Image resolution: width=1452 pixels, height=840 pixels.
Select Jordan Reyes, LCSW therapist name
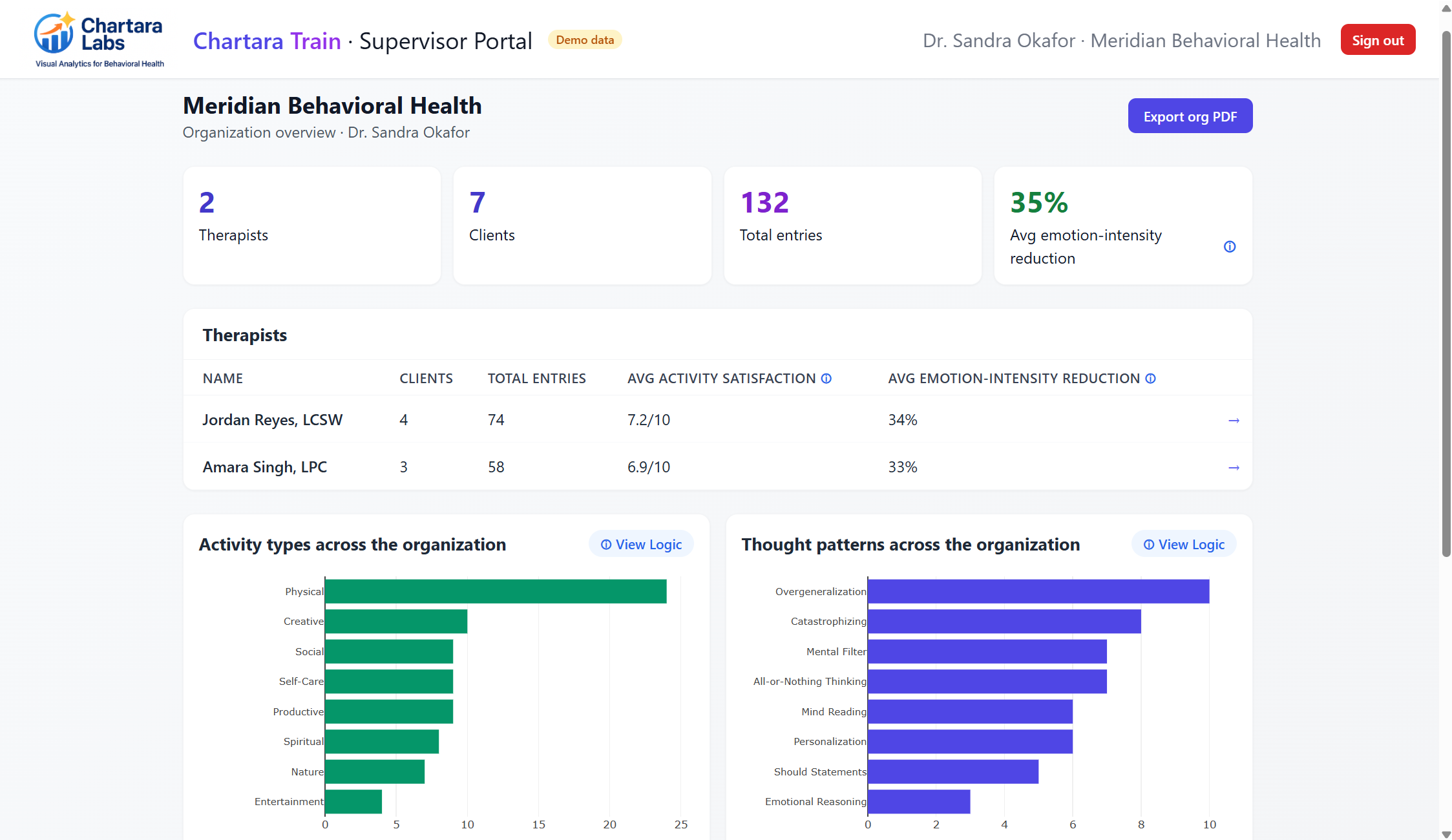[x=272, y=420]
